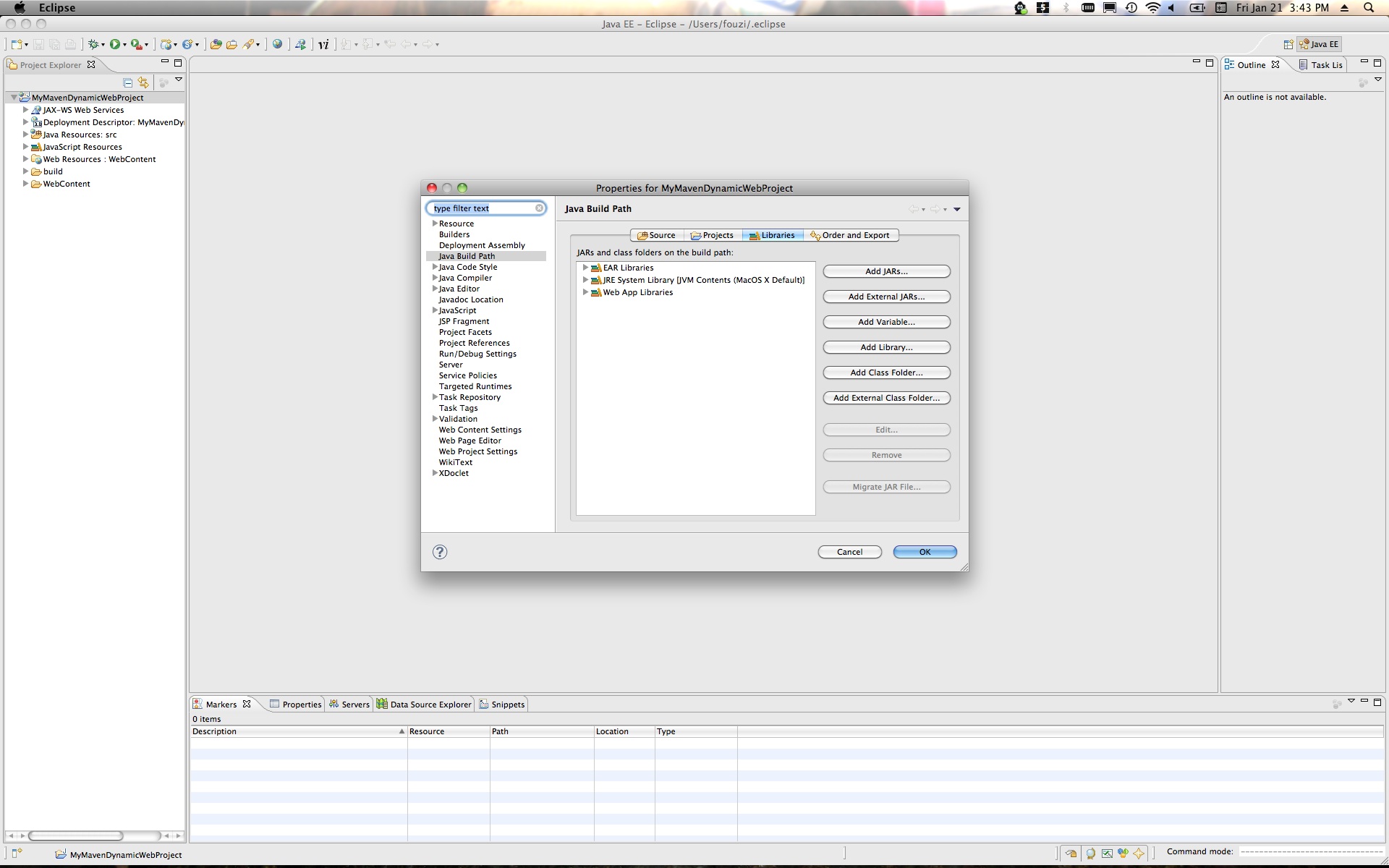1389x868 pixels.
Task: Click Add External JARs... button
Action: click(886, 297)
